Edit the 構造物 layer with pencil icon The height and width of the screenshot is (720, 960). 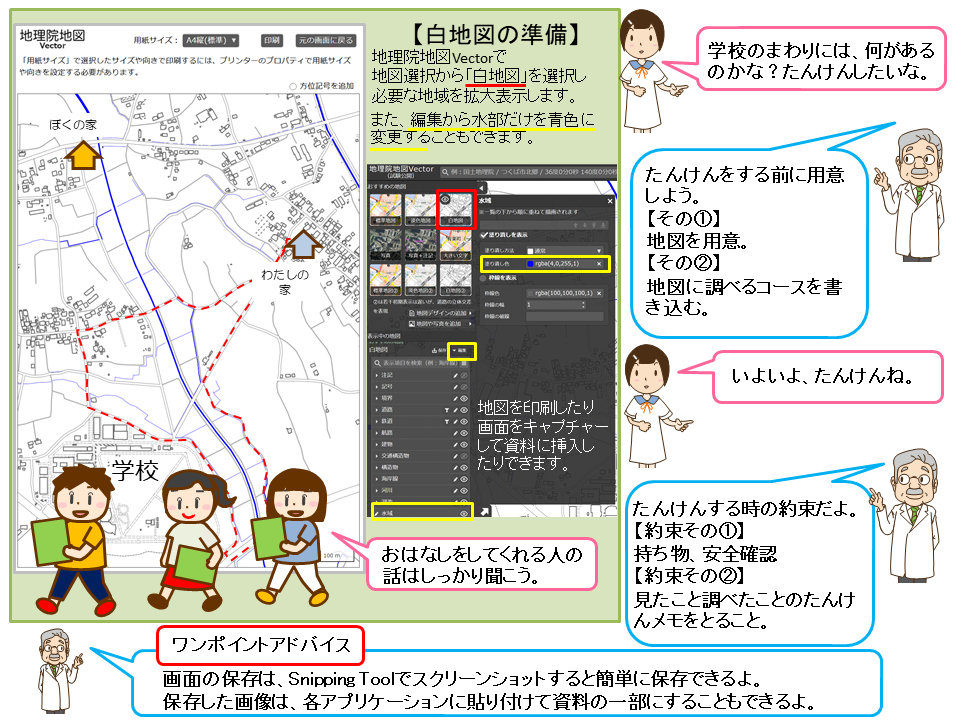pyautogui.click(x=456, y=468)
